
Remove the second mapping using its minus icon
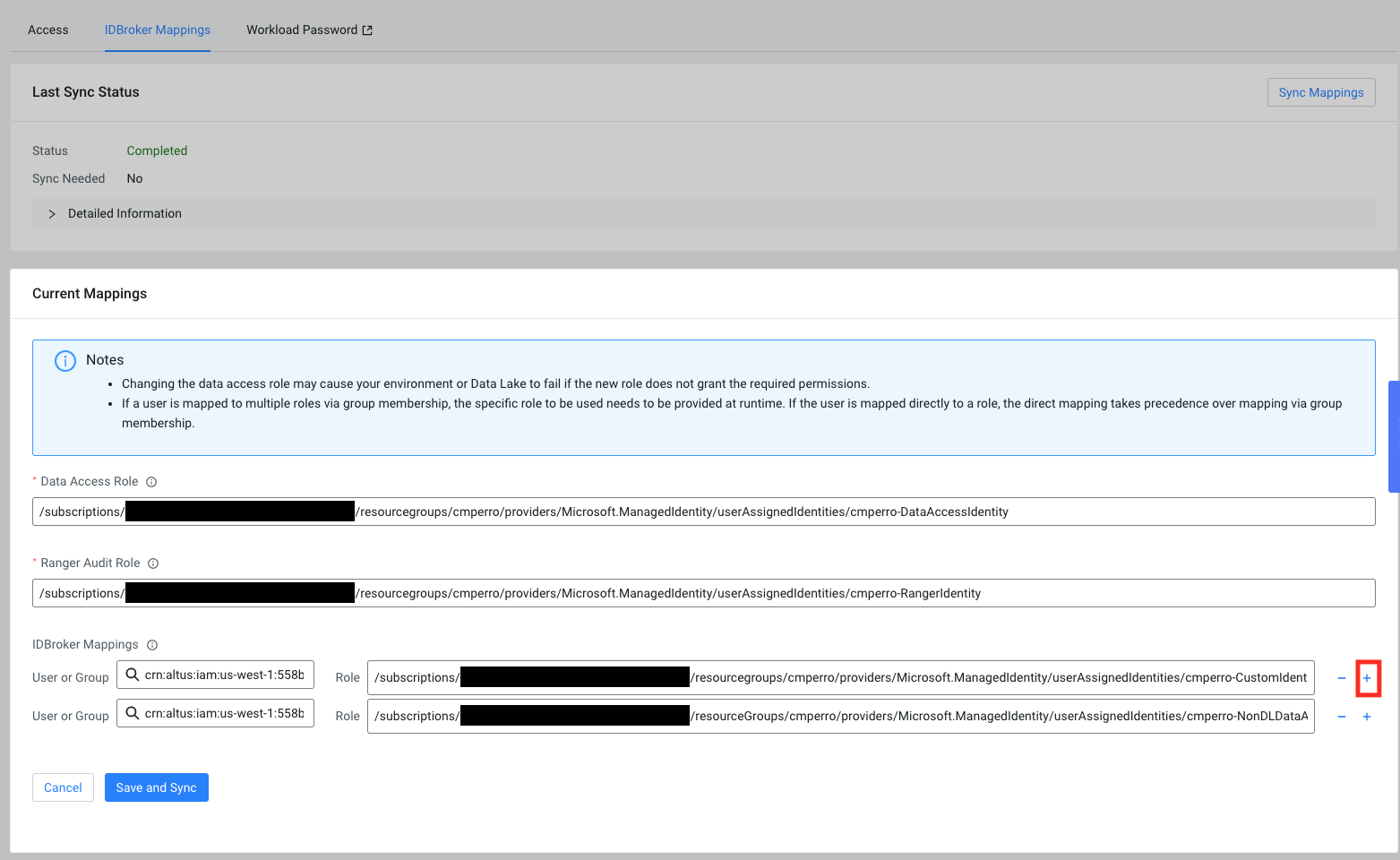[x=1341, y=717]
